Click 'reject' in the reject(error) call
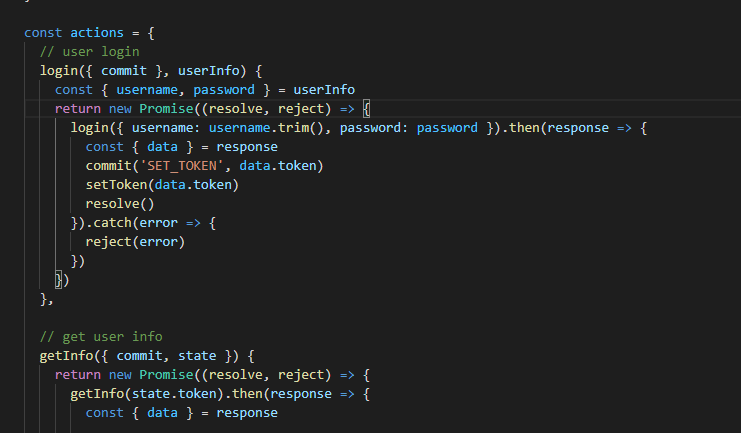741x433 pixels. [x=109, y=242]
